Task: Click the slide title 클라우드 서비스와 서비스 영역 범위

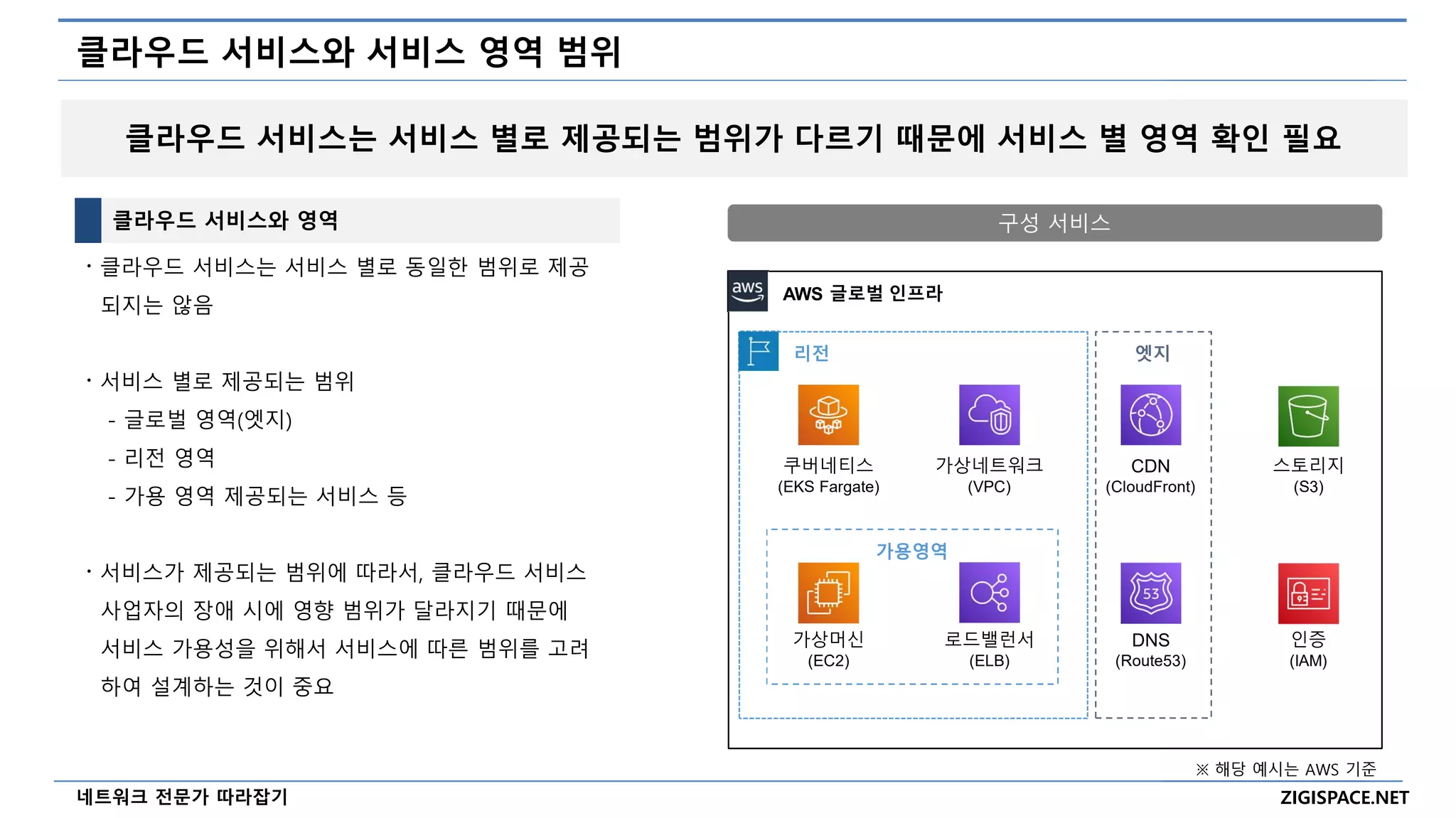Action: (349, 52)
